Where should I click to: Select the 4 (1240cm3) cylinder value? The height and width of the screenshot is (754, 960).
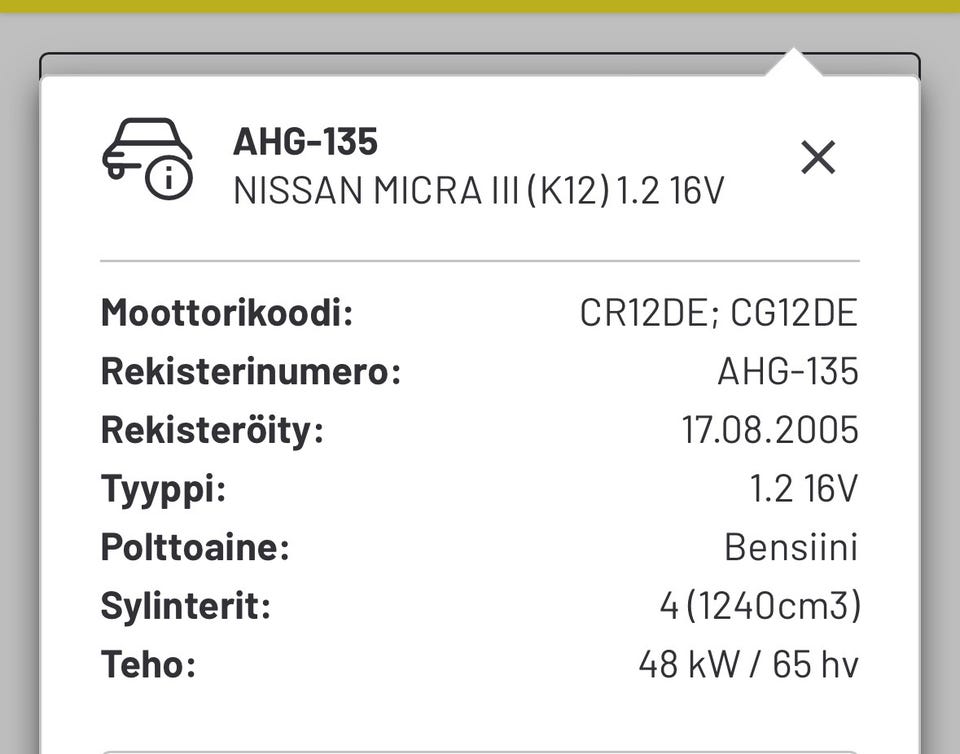pos(760,607)
